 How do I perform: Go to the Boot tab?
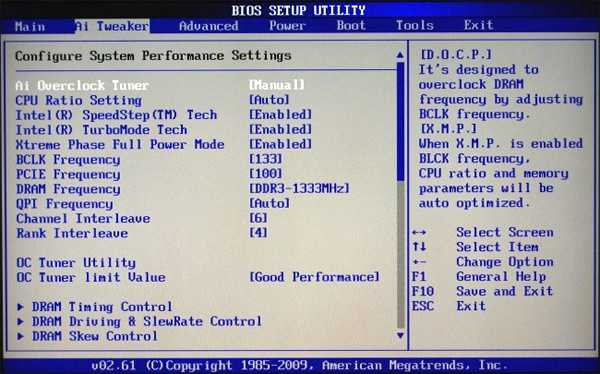point(351,26)
